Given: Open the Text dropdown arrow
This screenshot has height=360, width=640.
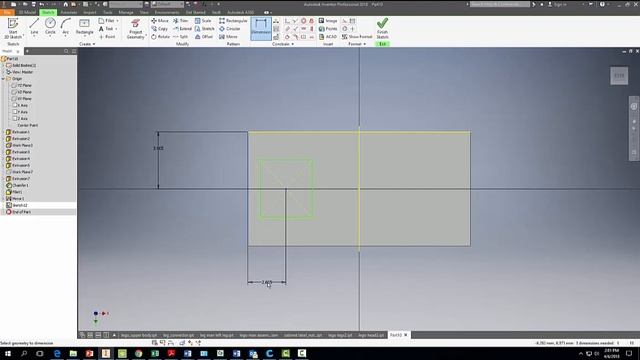Looking at the screenshot, I should pos(116,29).
